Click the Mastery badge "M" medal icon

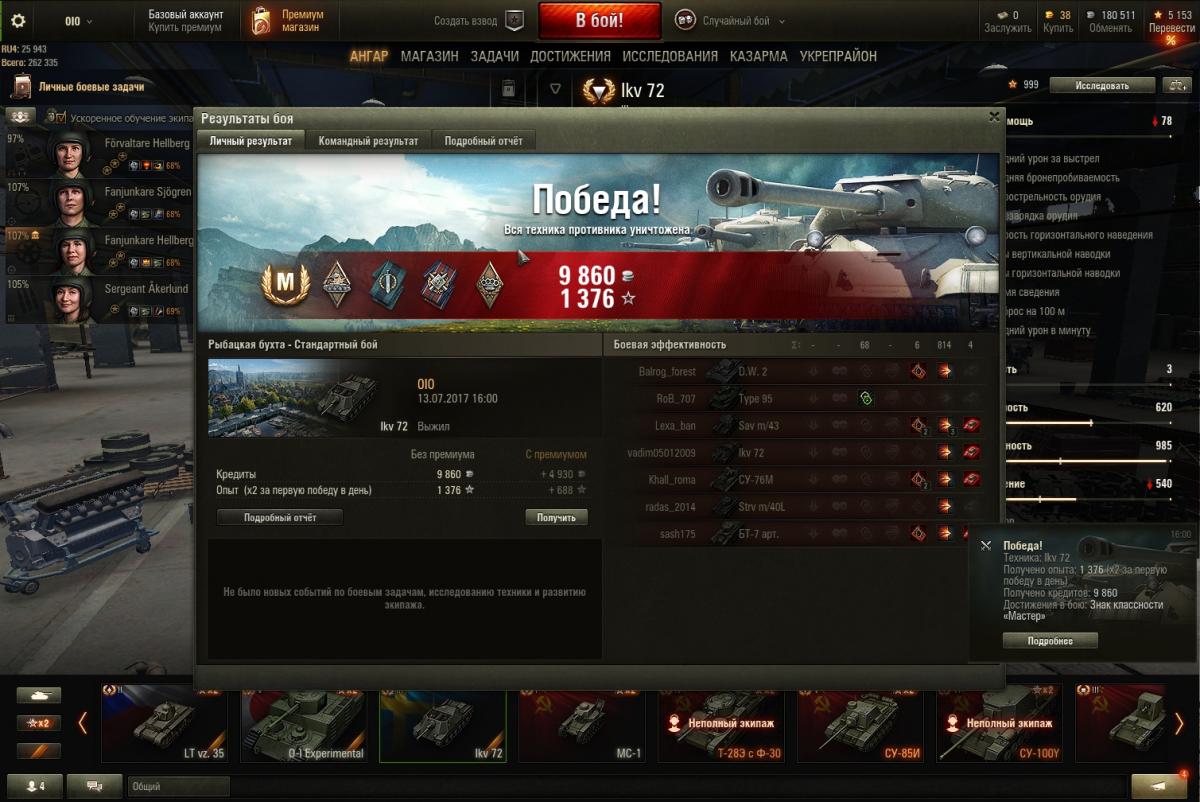point(286,283)
